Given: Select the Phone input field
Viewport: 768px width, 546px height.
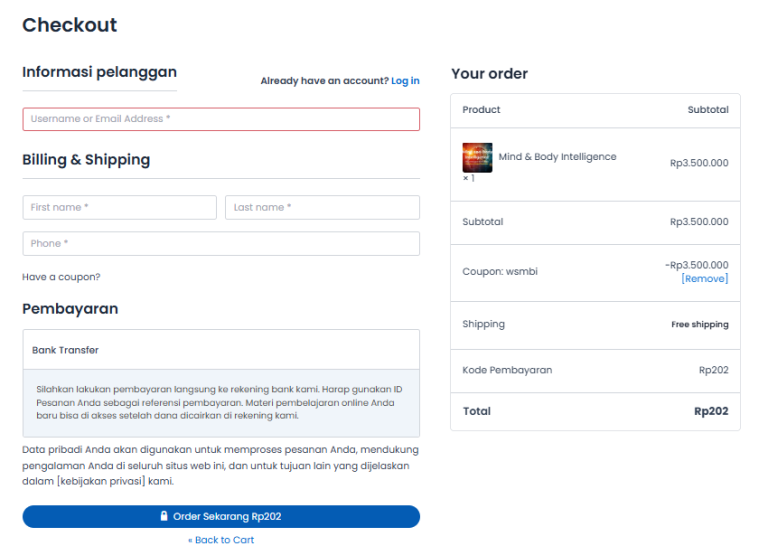Looking at the screenshot, I should click(221, 243).
